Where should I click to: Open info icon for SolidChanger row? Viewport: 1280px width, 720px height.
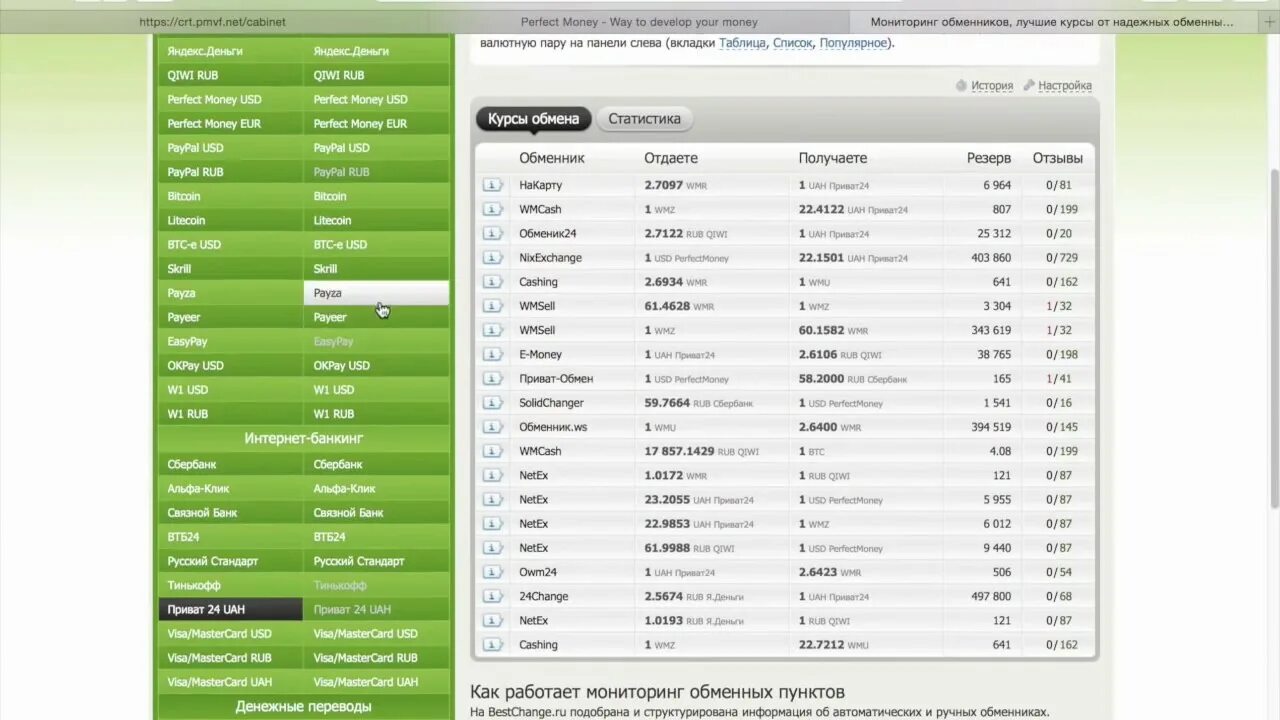point(492,403)
